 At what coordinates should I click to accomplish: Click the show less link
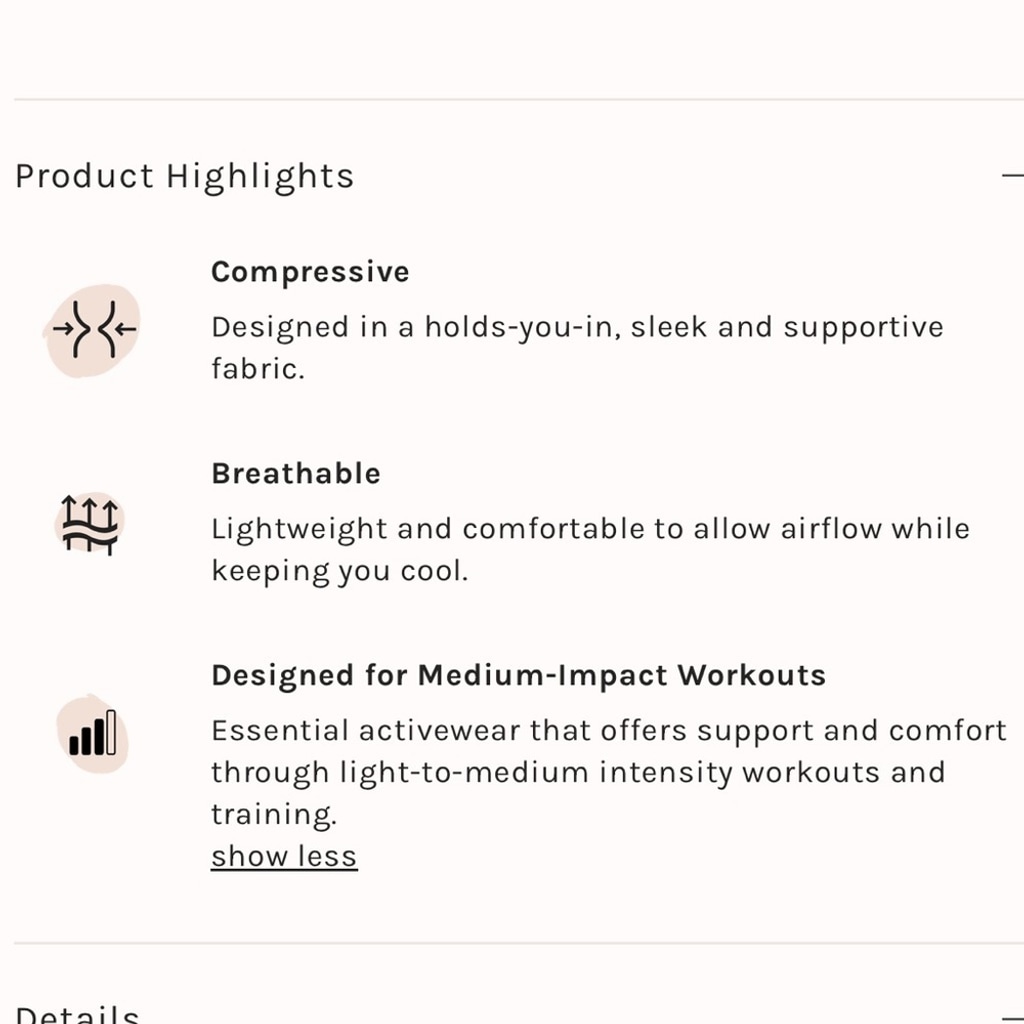(284, 856)
